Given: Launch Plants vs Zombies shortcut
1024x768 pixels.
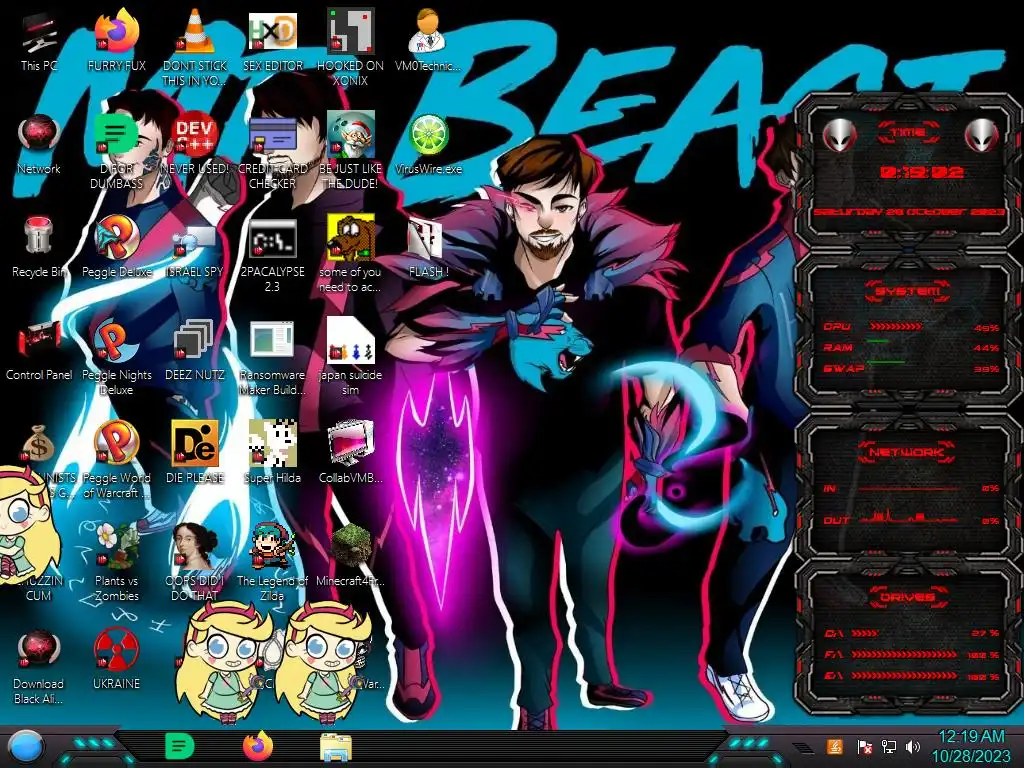Looking at the screenshot, I should [x=116, y=546].
